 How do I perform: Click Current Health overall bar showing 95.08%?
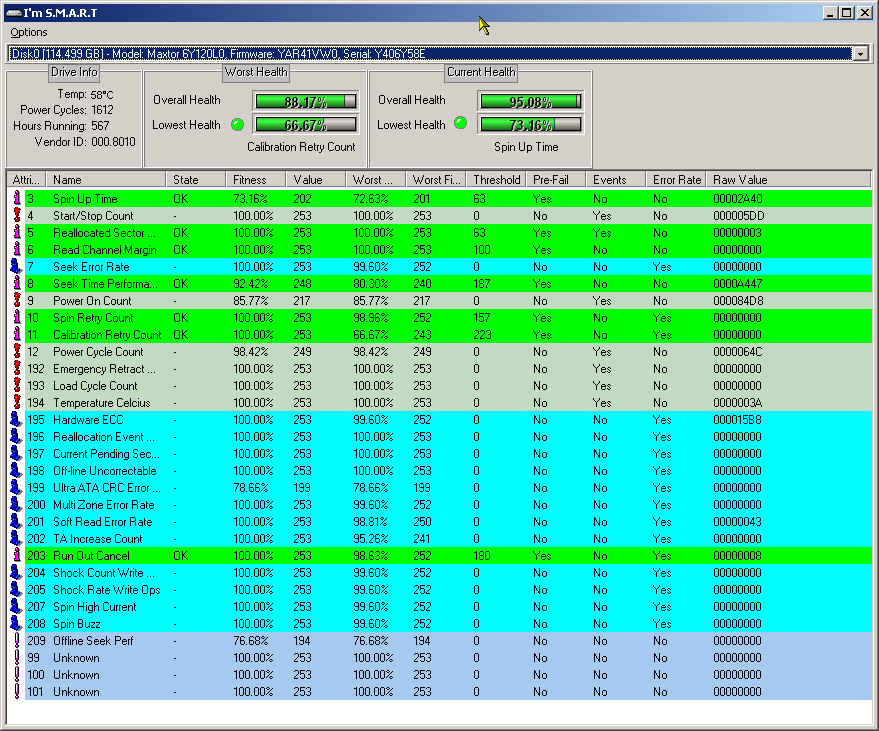coord(530,101)
